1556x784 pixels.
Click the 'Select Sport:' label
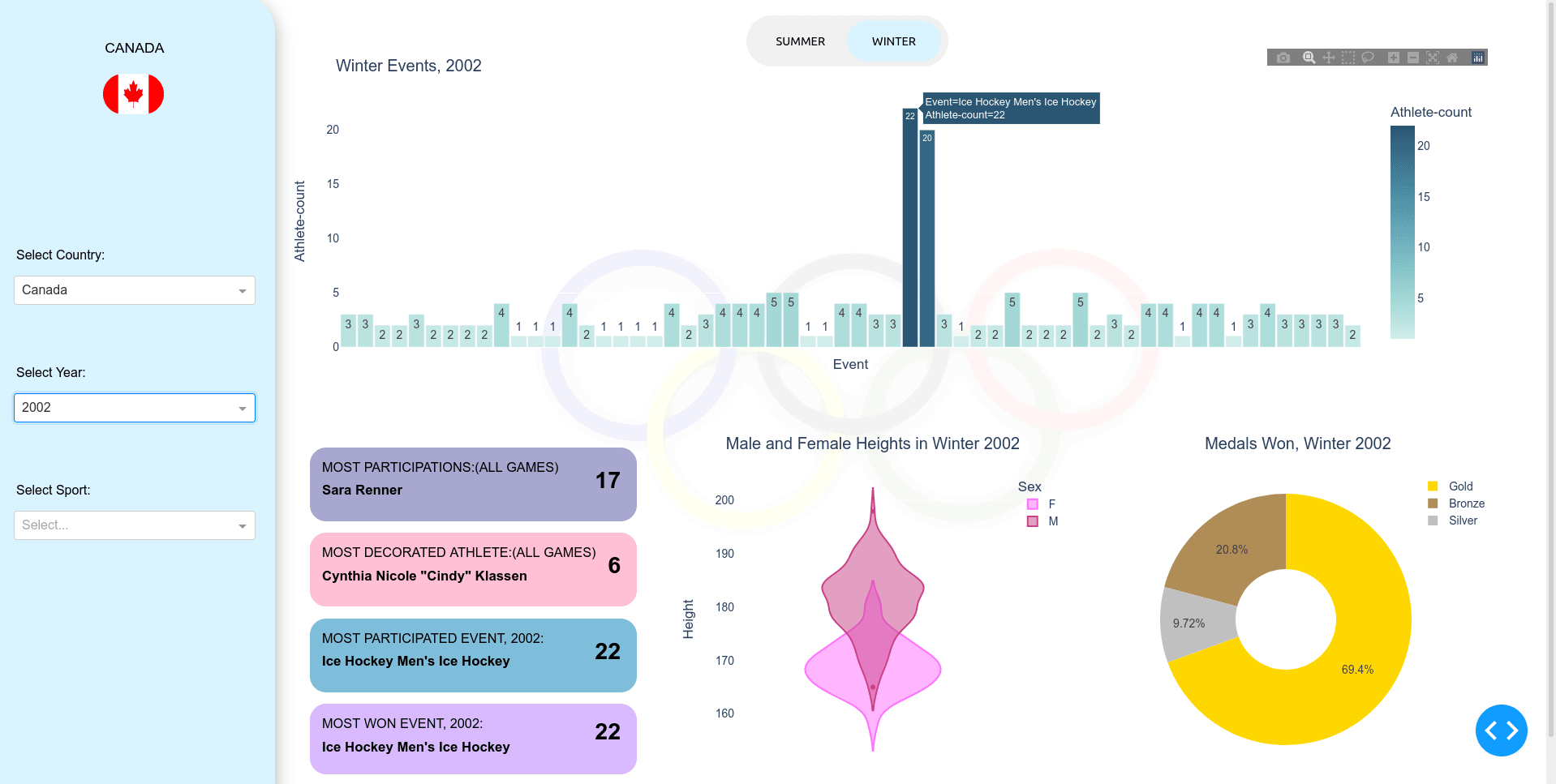coord(54,491)
